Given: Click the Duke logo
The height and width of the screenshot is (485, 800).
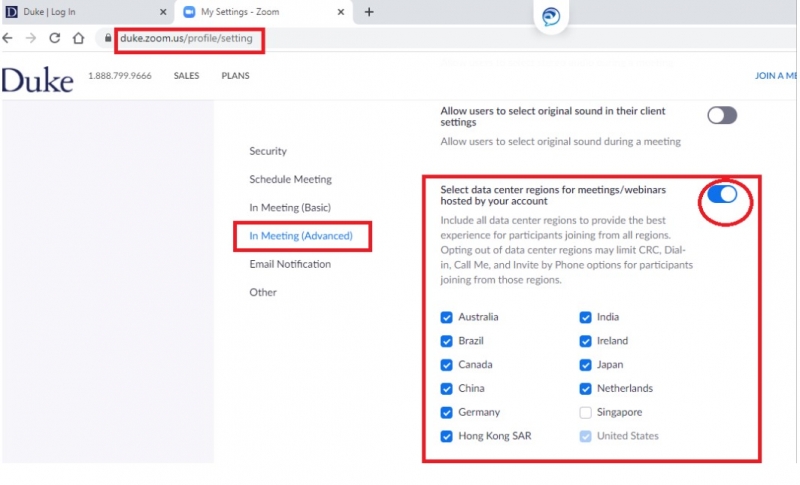Looking at the screenshot, I should click(37, 80).
